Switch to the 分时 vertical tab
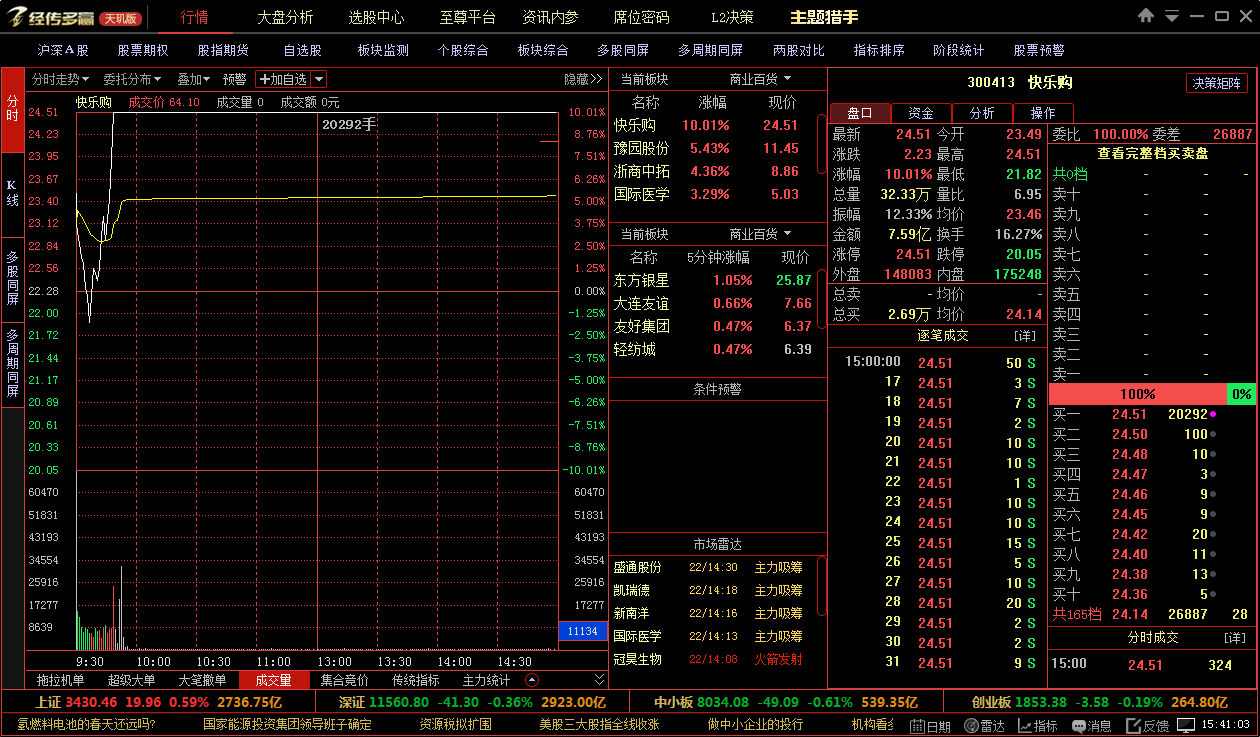This screenshot has height=737, width=1260. point(12,108)
